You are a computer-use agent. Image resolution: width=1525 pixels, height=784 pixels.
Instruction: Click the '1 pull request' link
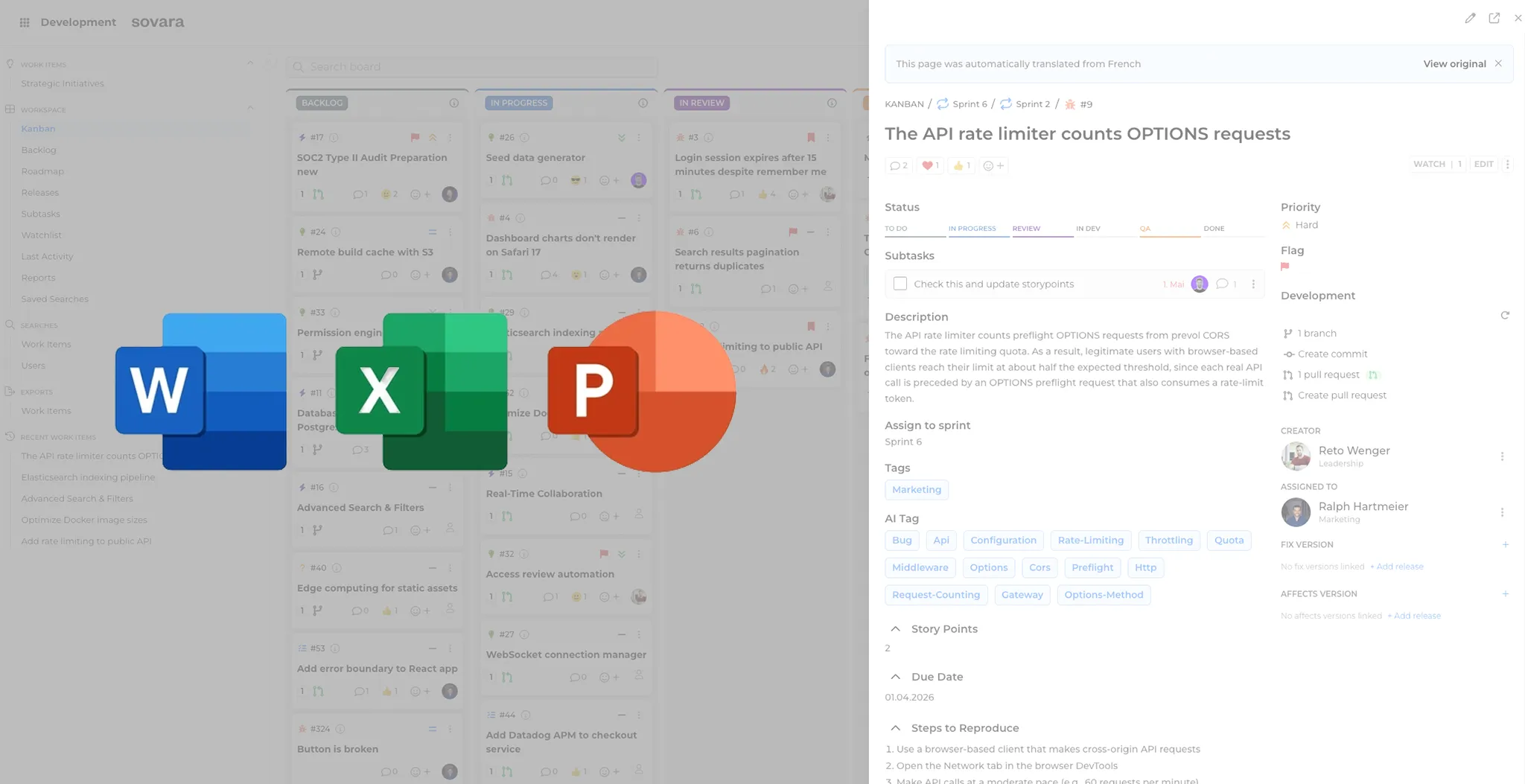coord(1328,375)
